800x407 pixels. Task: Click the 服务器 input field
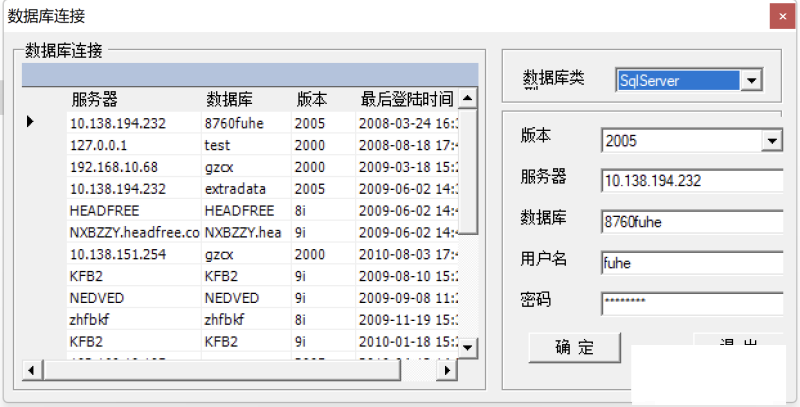[690, 181]
